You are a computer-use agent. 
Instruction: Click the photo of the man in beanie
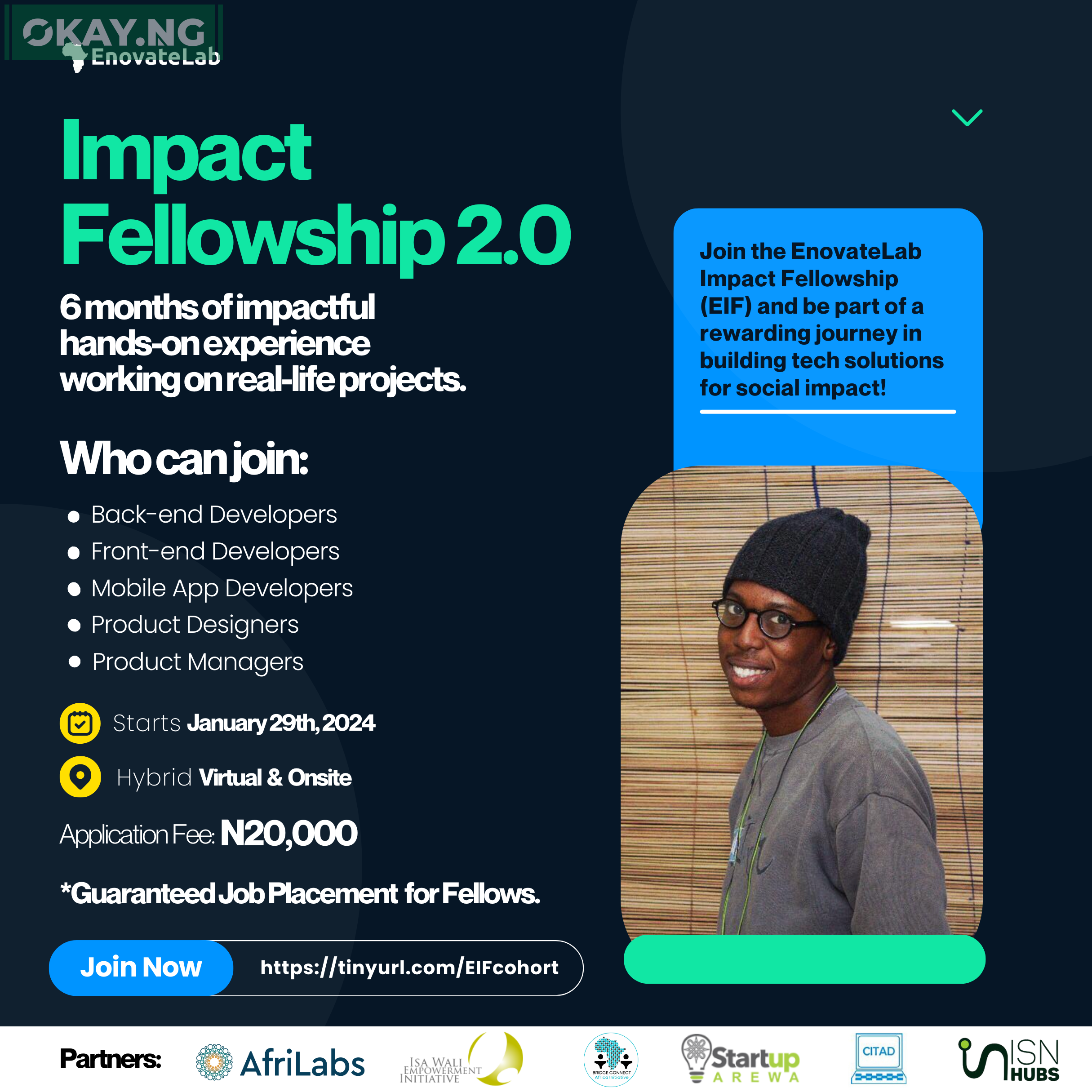(801, 701)
